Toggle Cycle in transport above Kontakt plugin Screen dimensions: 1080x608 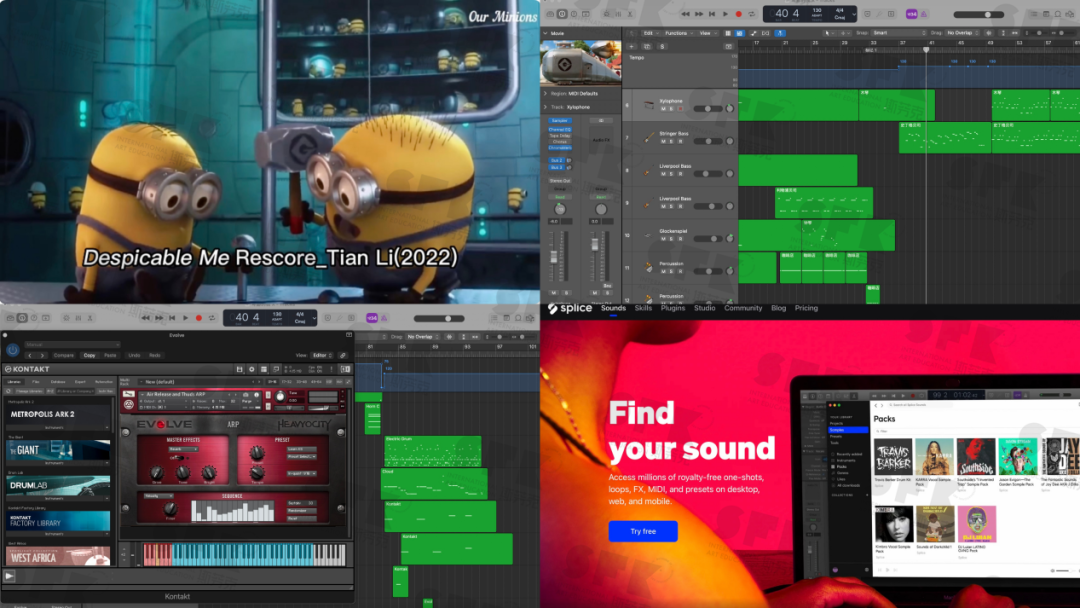(211, 318)
